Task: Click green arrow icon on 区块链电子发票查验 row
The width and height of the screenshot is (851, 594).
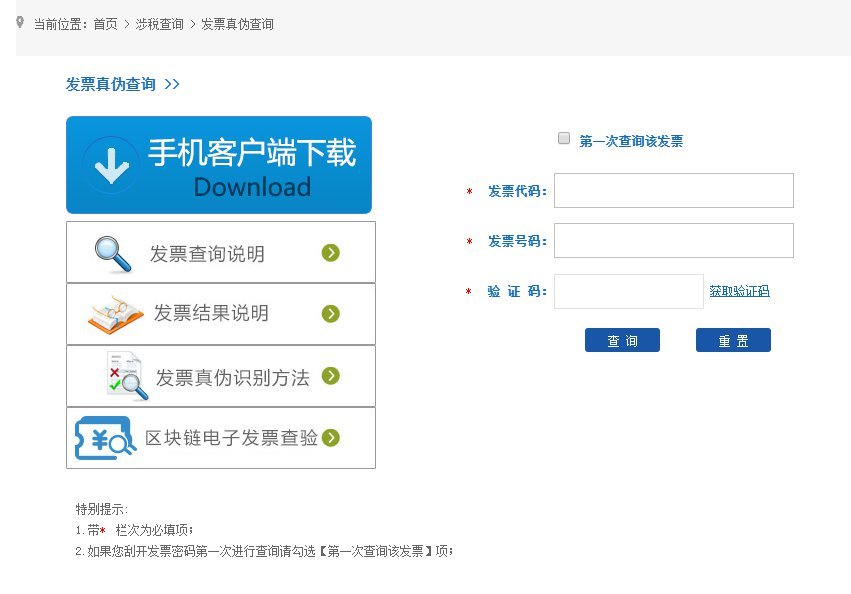Action: 331,437
